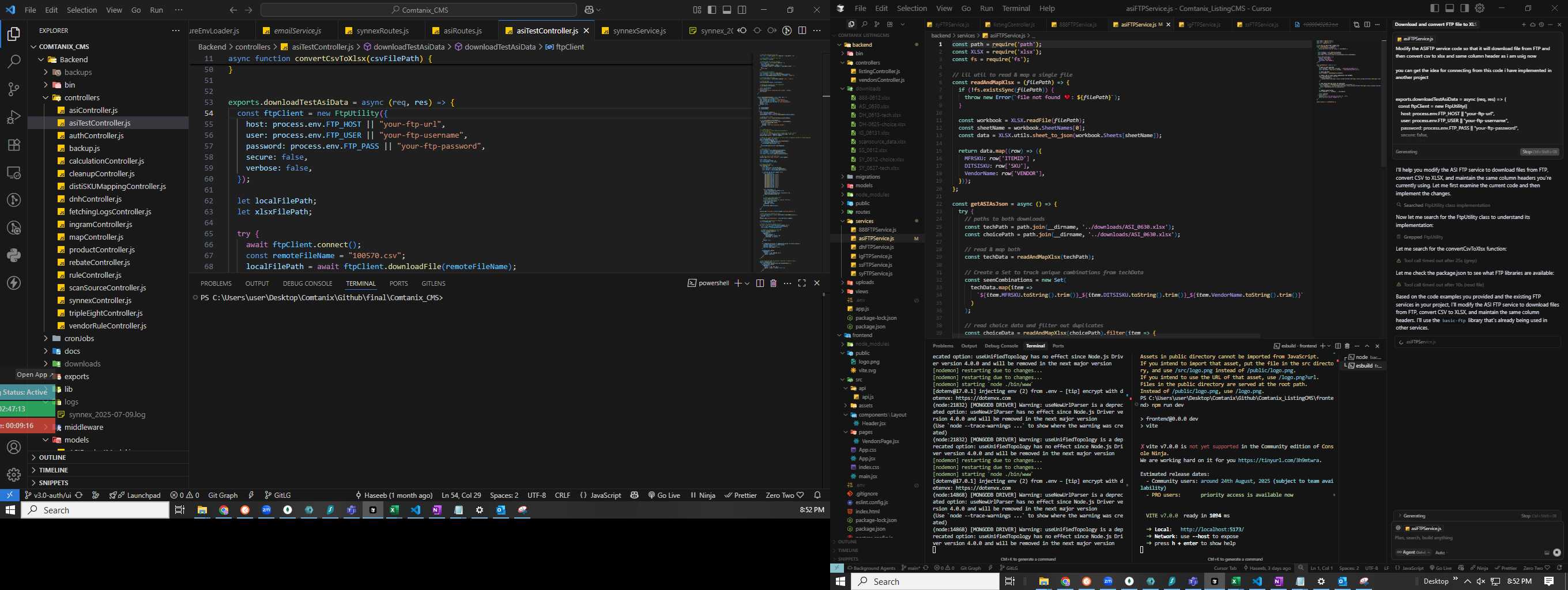The width and height of the screenshot is (1568, 590).
Task: Open extensions icon in Cursor sidebar header
Action: coord(890,24)
